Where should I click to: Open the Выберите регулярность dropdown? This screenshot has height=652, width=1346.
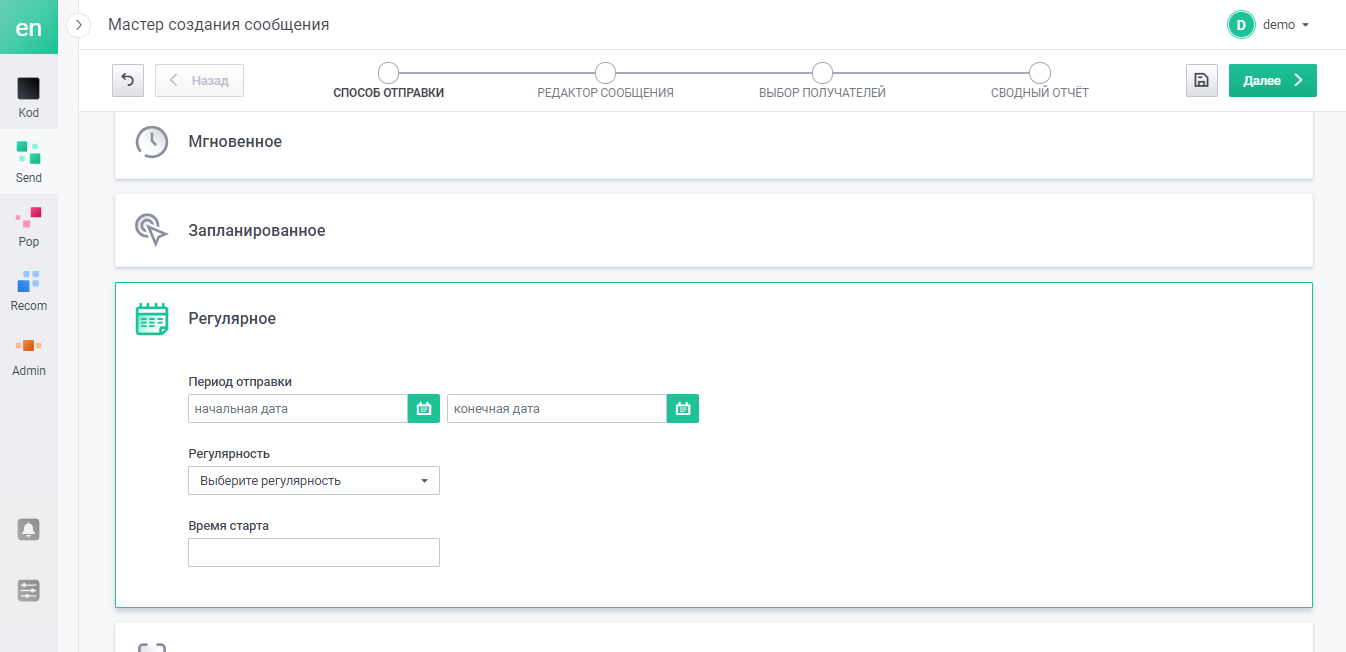pyautogui.click(x=314, y=481)
